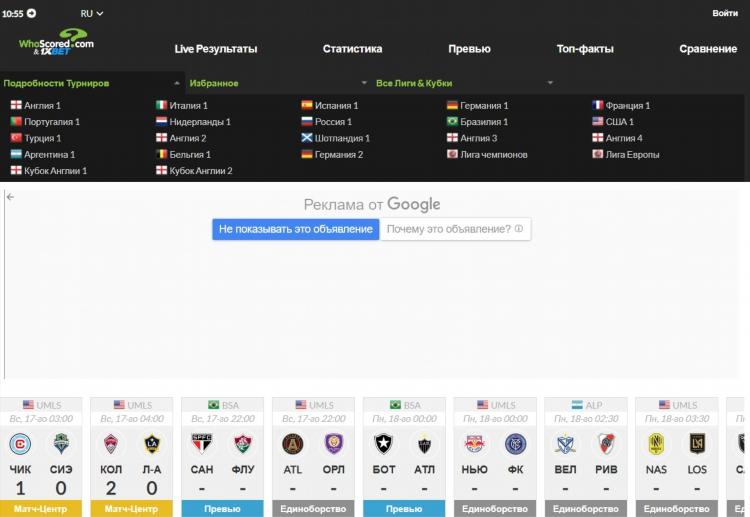This screenshot has height=517, width=750.
Task: Click the ВЕЛ Vélez Sarsfield crest
Action: (565, 444)
